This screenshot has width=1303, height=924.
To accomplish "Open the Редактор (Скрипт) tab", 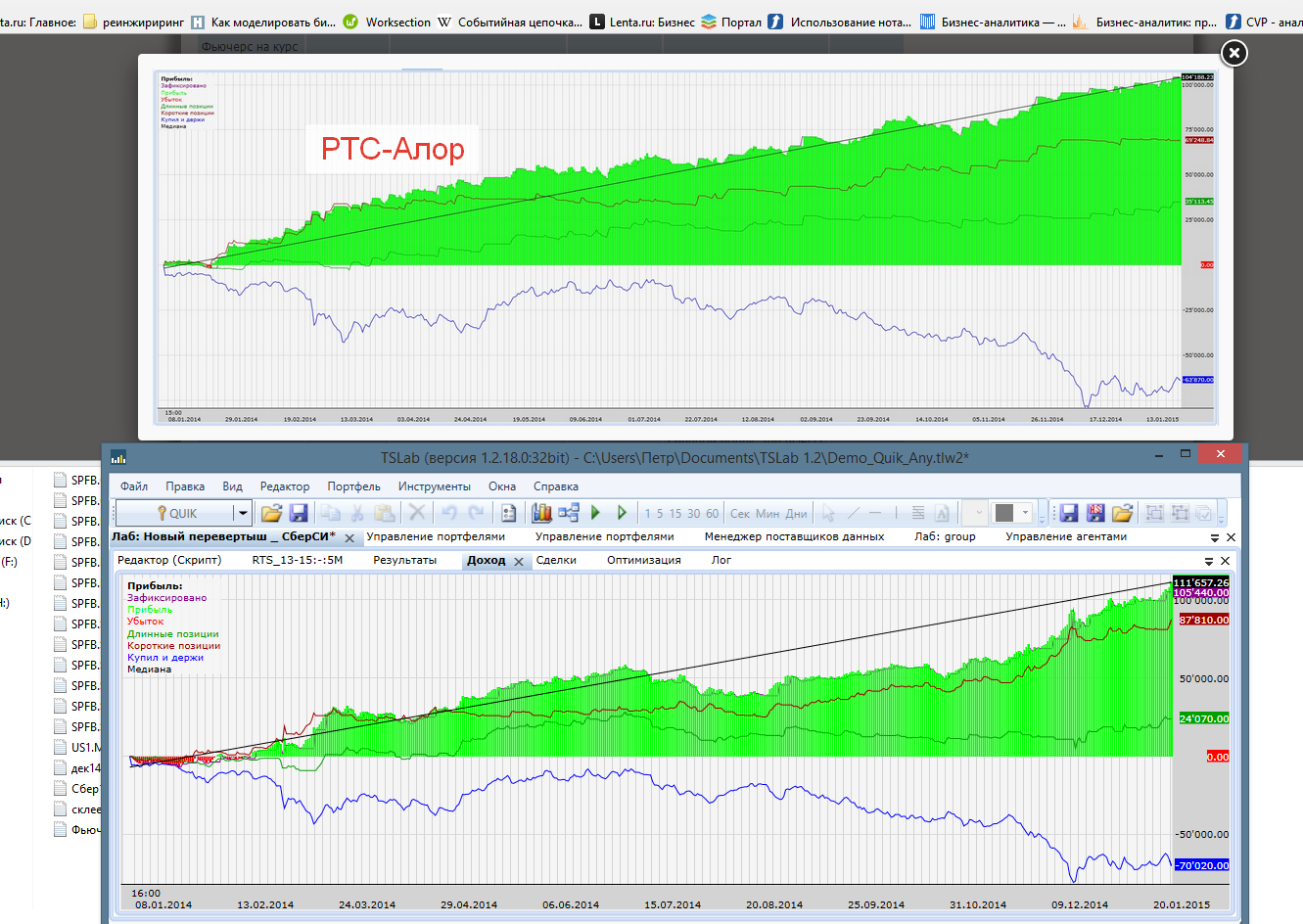I will pyautogui.click(x=169, y=560).
